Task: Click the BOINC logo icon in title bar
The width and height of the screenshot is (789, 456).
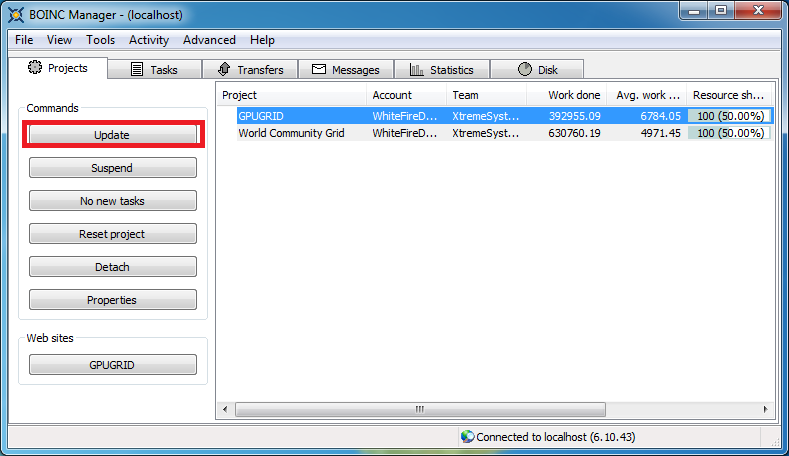Action: click(16, 15)
